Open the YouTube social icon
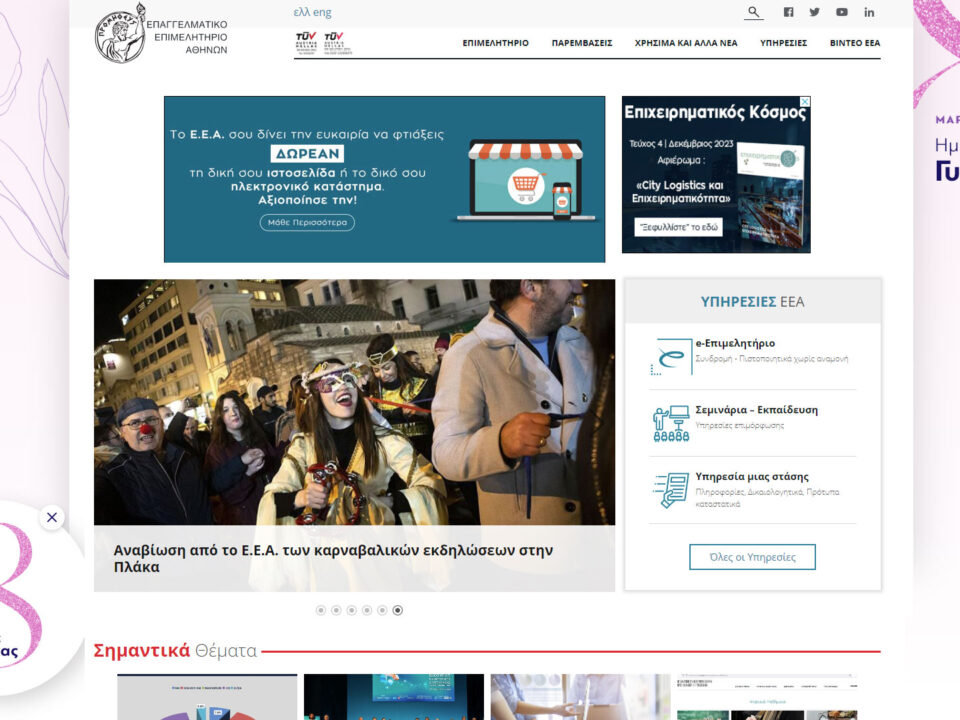This screenshot has width=960, height=720. (x=842, y=12)
